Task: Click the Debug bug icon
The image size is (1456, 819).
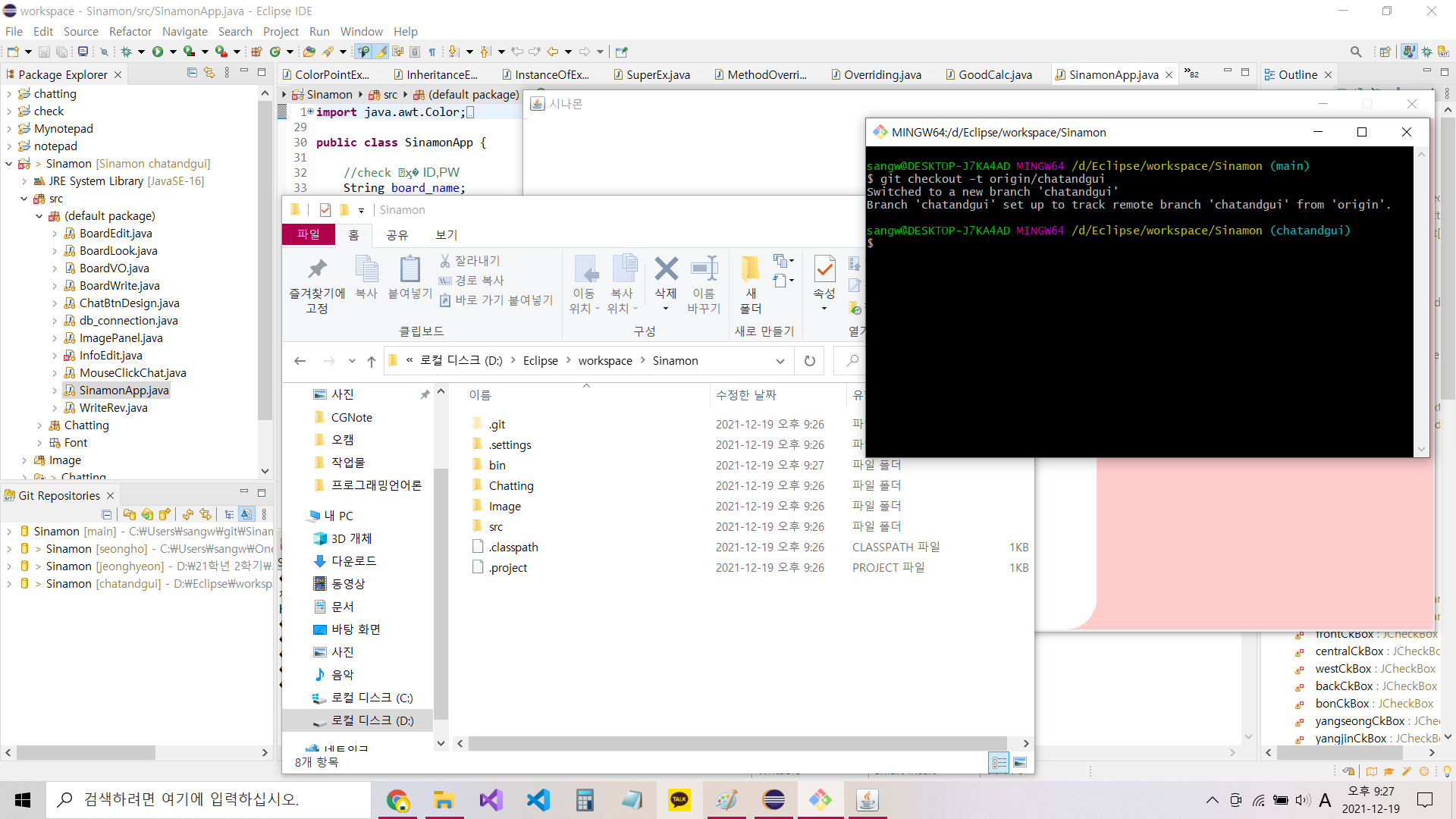Action: [x=126, y=52]
